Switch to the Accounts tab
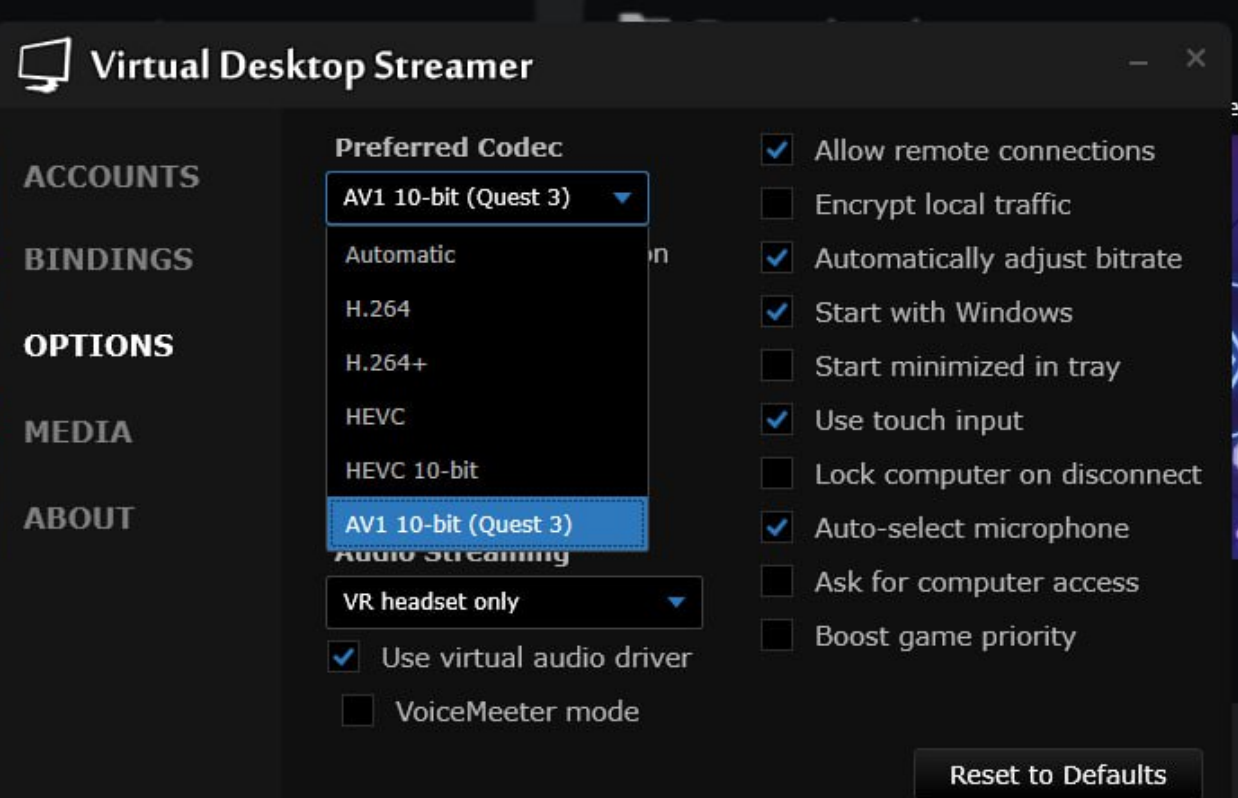Viewport: 1238px width, 798px height. click(112, 177)
